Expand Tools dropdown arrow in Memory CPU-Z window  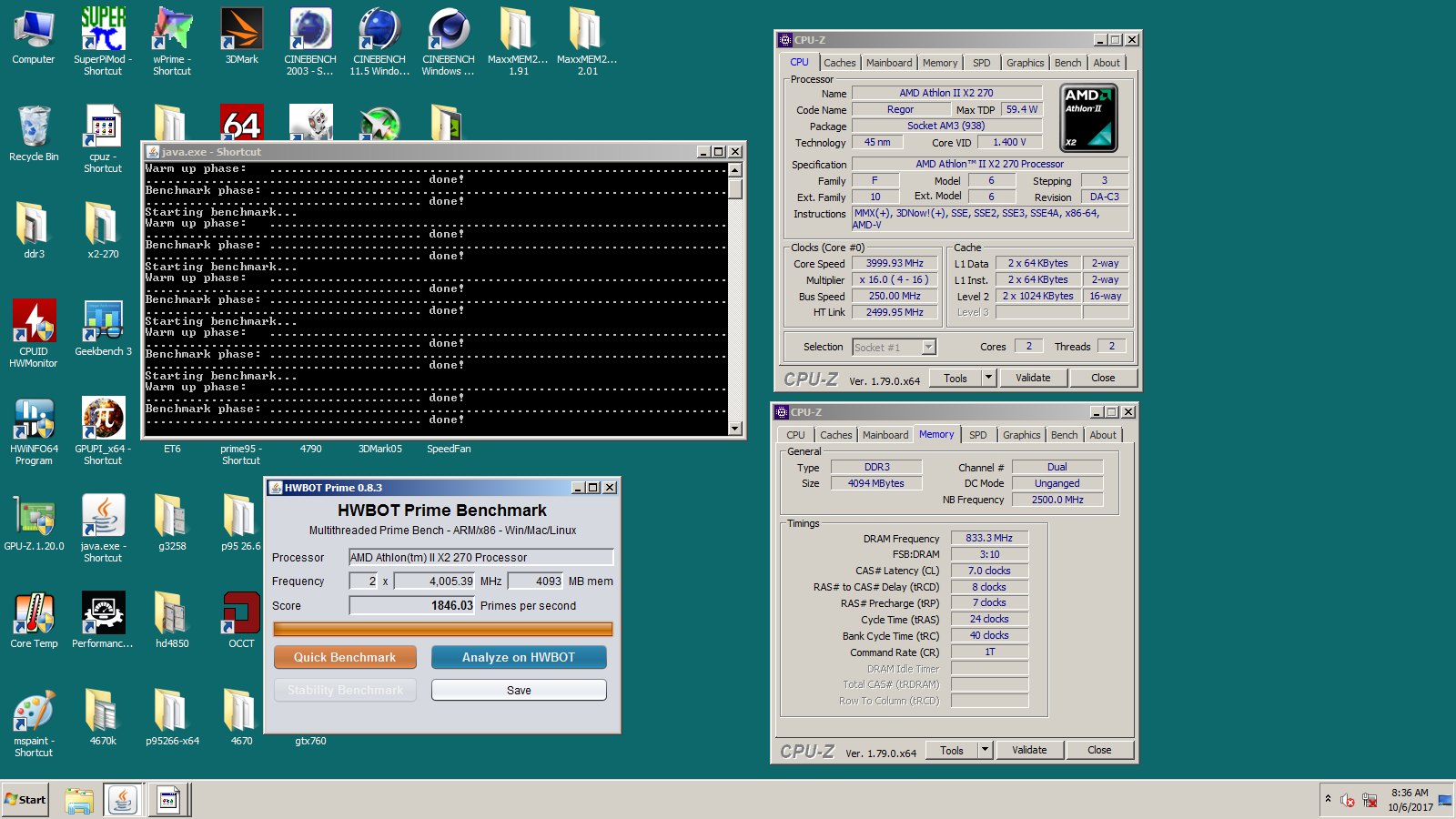(x=985, y=750)
